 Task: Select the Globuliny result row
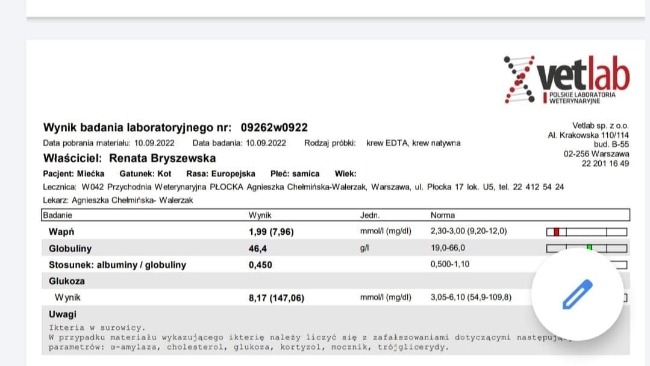[x=336, y=248]
